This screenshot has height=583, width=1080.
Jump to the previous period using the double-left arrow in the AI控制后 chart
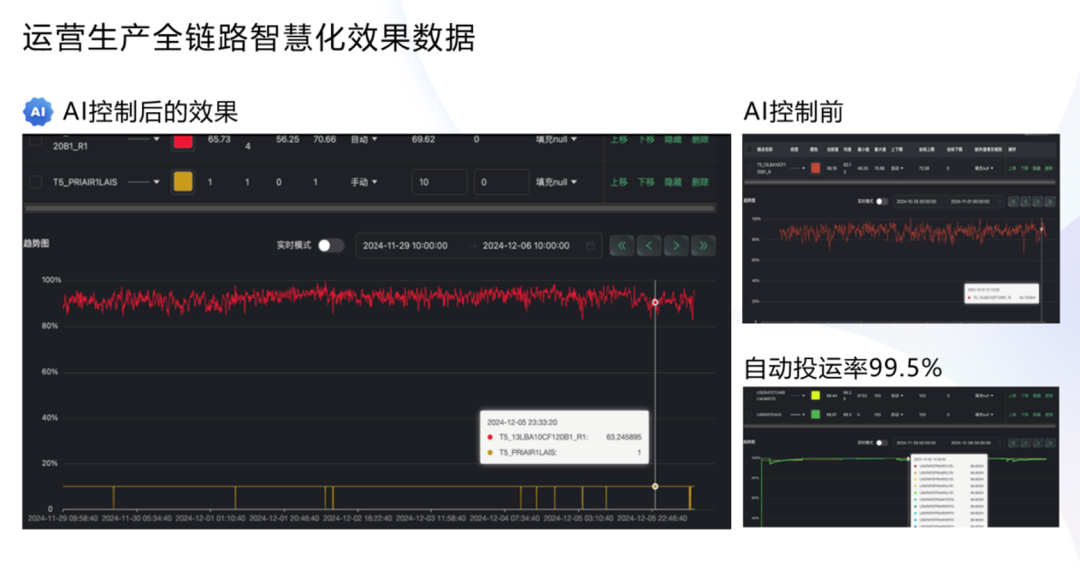pos(622,245)
